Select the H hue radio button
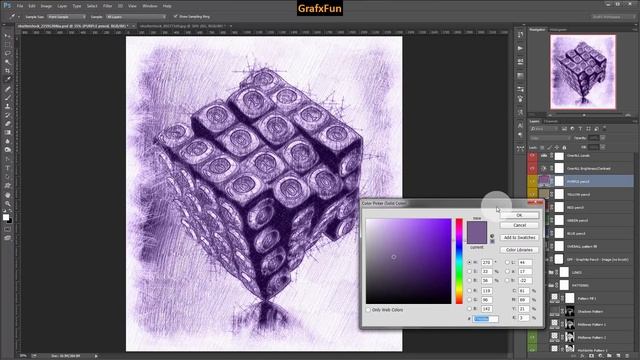The width and height of the screenshot is (640, 360). click(x=469, y=262)
